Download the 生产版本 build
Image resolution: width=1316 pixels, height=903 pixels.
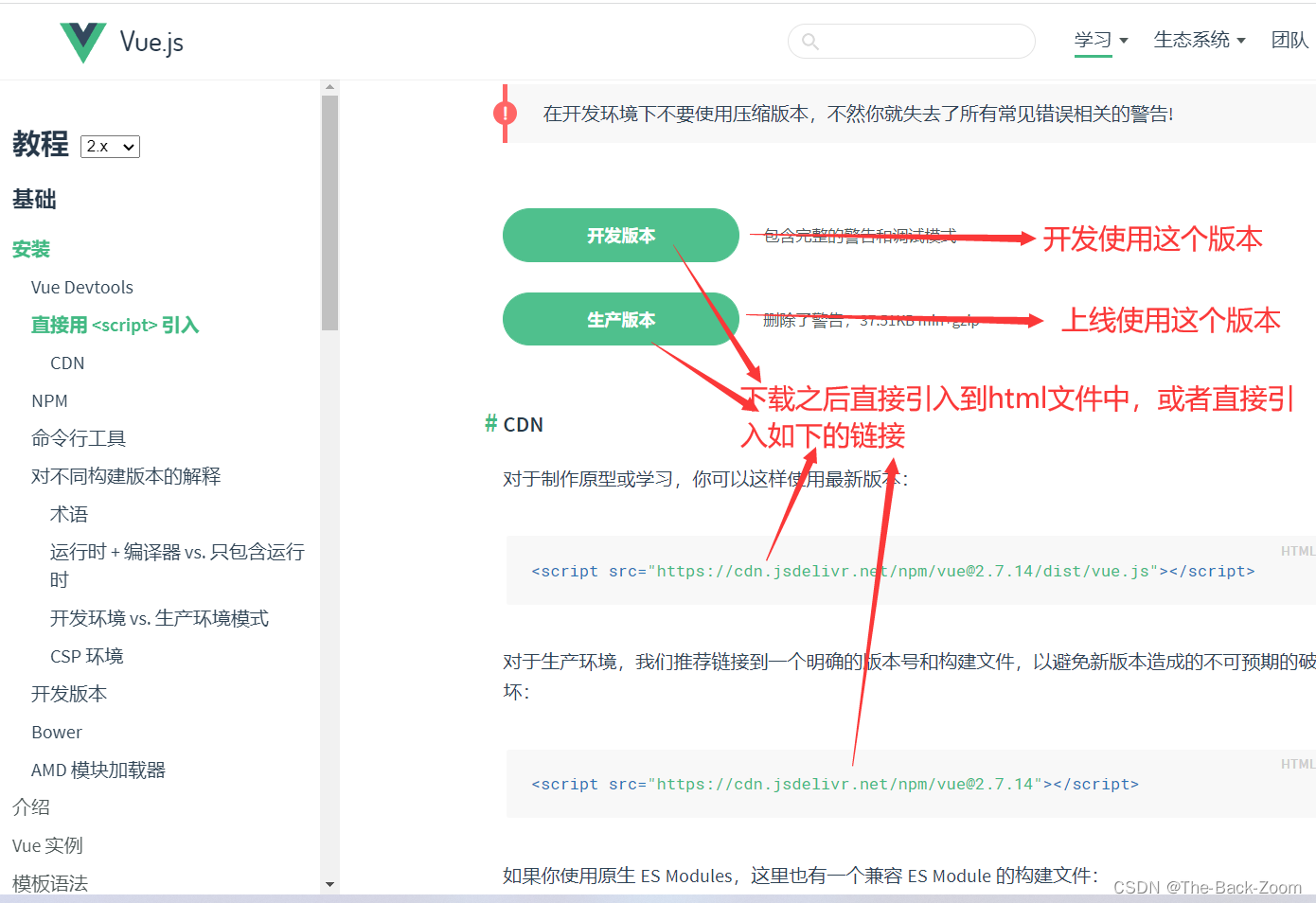621,320
